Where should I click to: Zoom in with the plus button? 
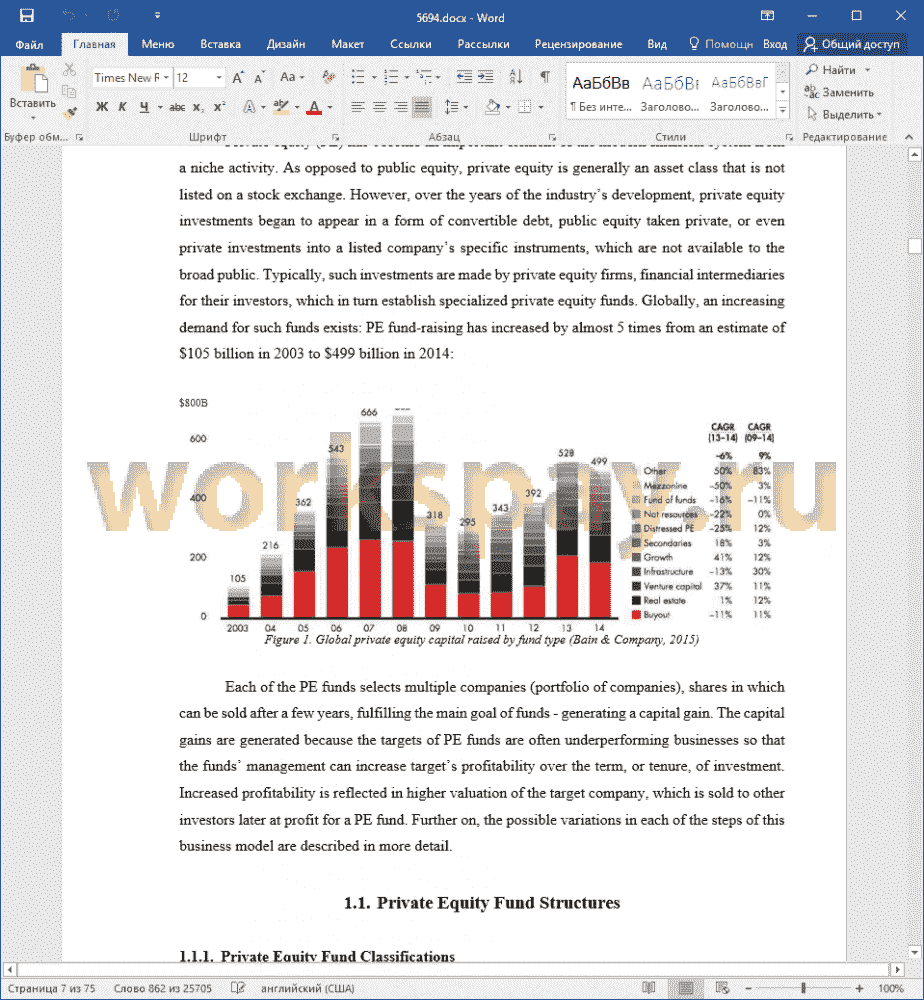[860, 988]
